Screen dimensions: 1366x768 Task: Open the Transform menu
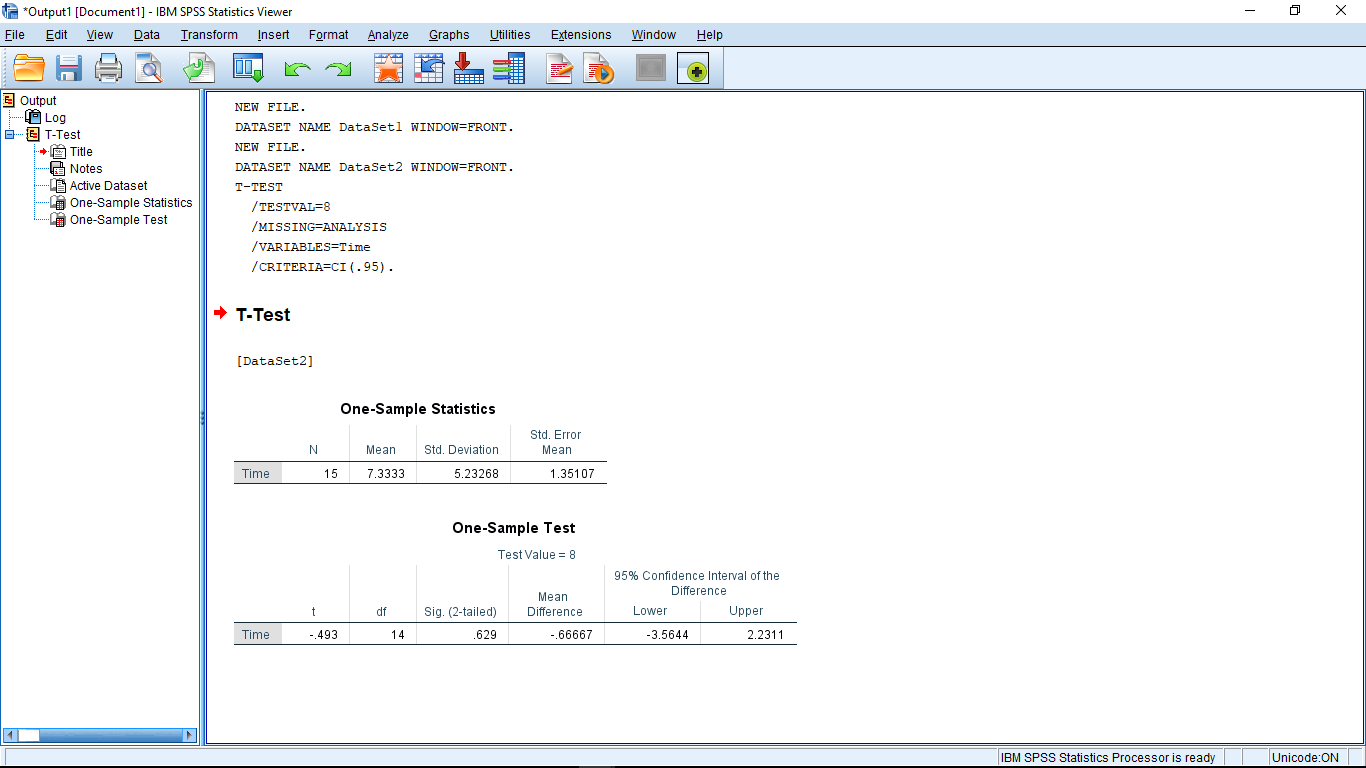pyautogui.click(x=209, y=34)
